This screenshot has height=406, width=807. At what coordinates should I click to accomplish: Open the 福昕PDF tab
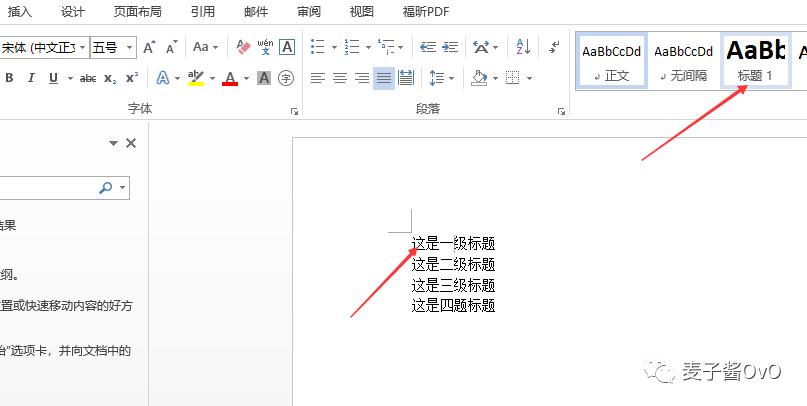click(x=426, y=12)
